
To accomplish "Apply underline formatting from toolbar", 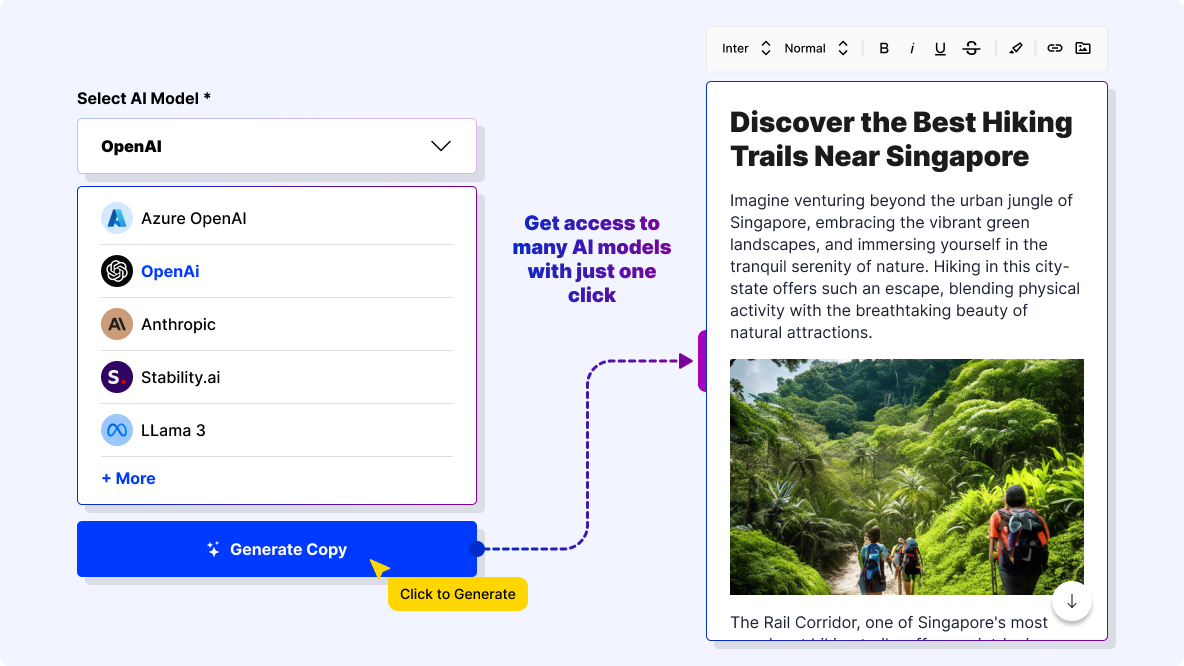I will [940, 48].
